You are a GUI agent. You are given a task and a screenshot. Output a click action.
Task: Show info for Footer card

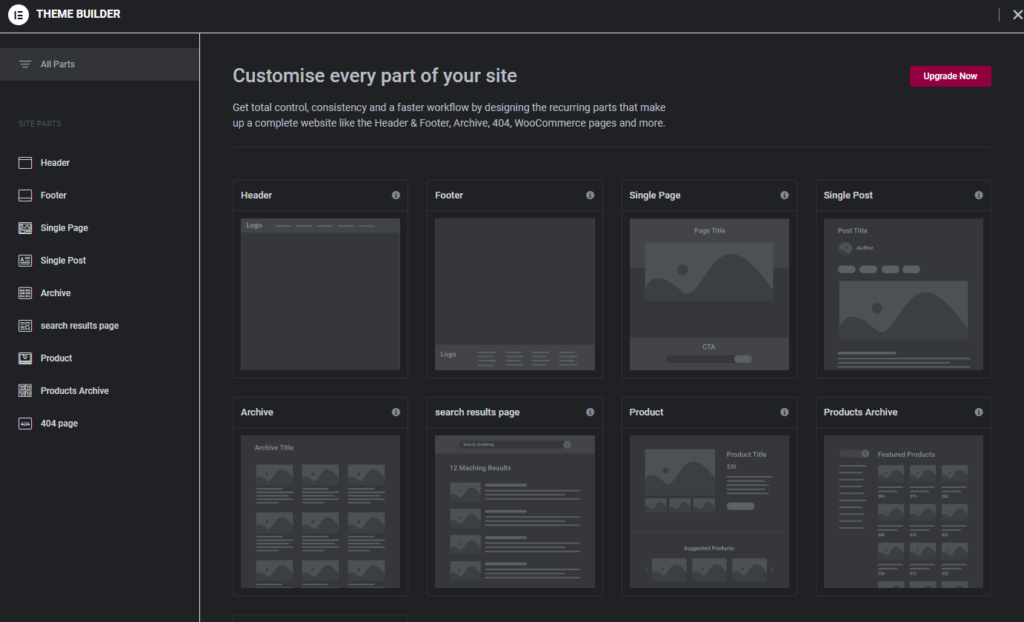590,195
